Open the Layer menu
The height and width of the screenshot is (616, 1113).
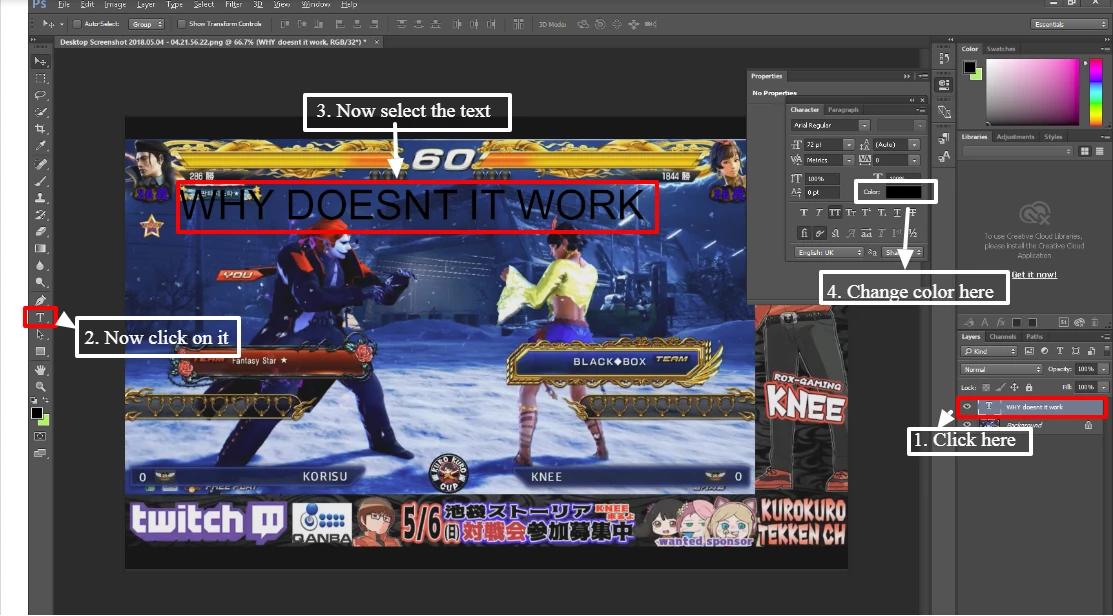coord(146,4)
